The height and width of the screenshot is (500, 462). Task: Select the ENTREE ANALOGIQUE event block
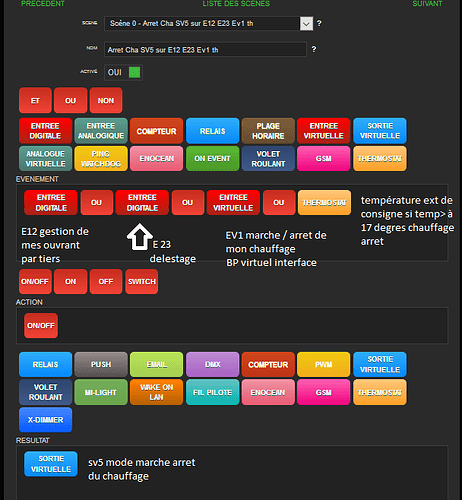click(x=101, y=131)
